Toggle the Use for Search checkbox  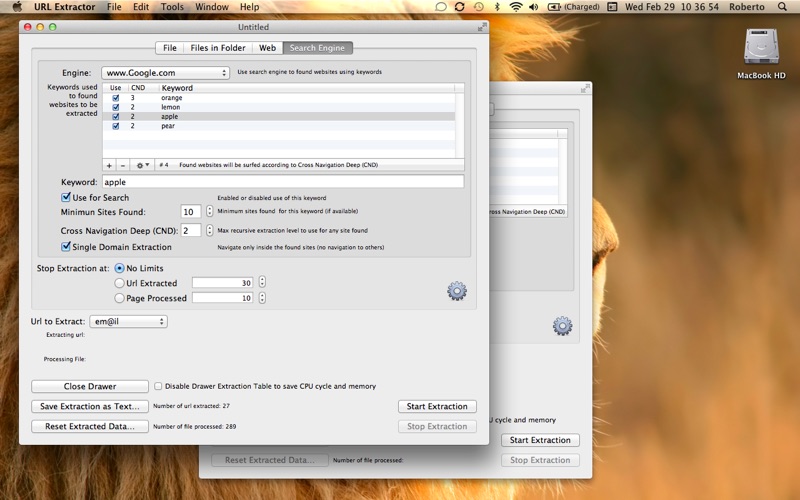point(66,197)
